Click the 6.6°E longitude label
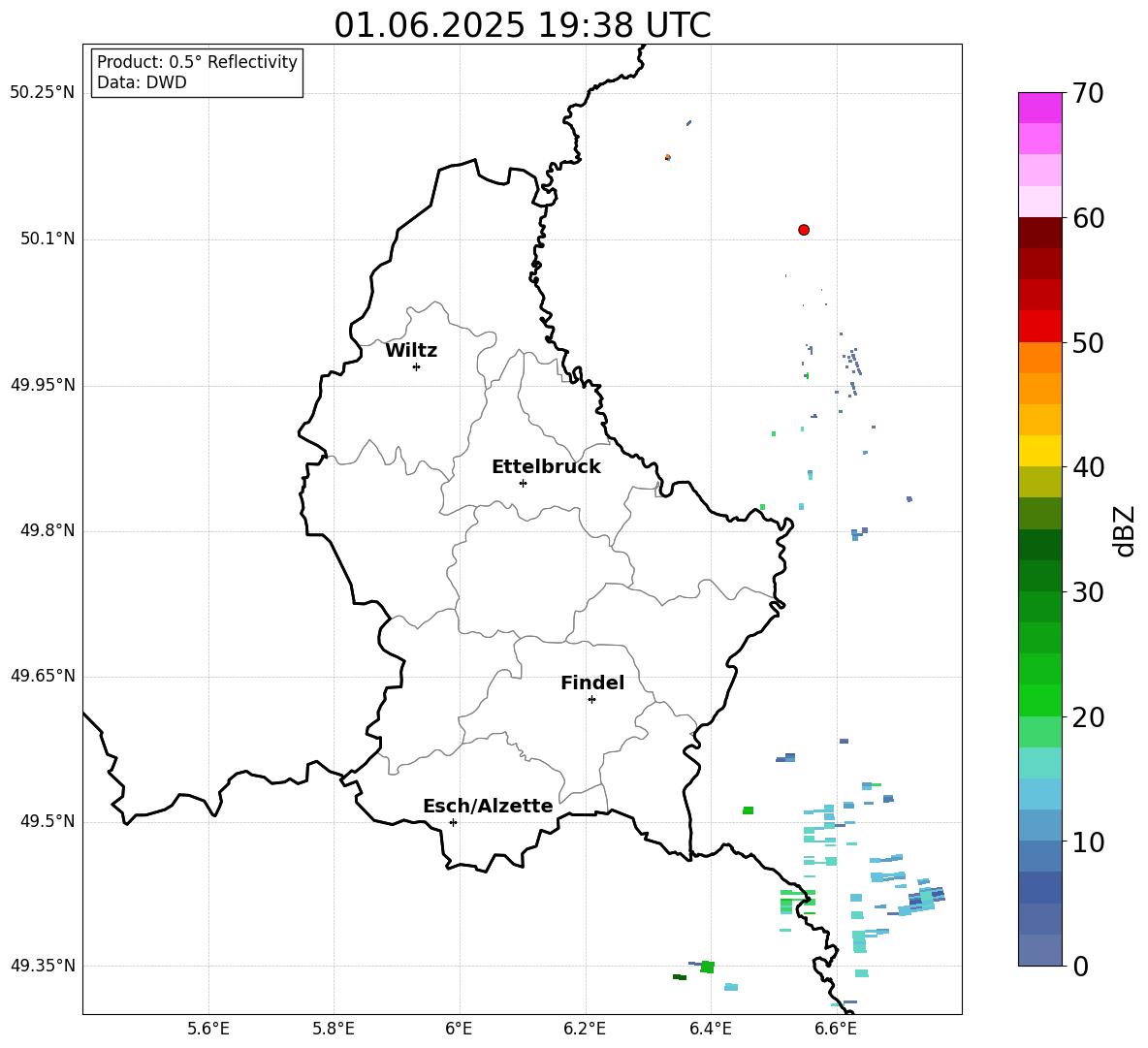The height and width of the screenshot is (1048, 1148). coord(836,1029)
